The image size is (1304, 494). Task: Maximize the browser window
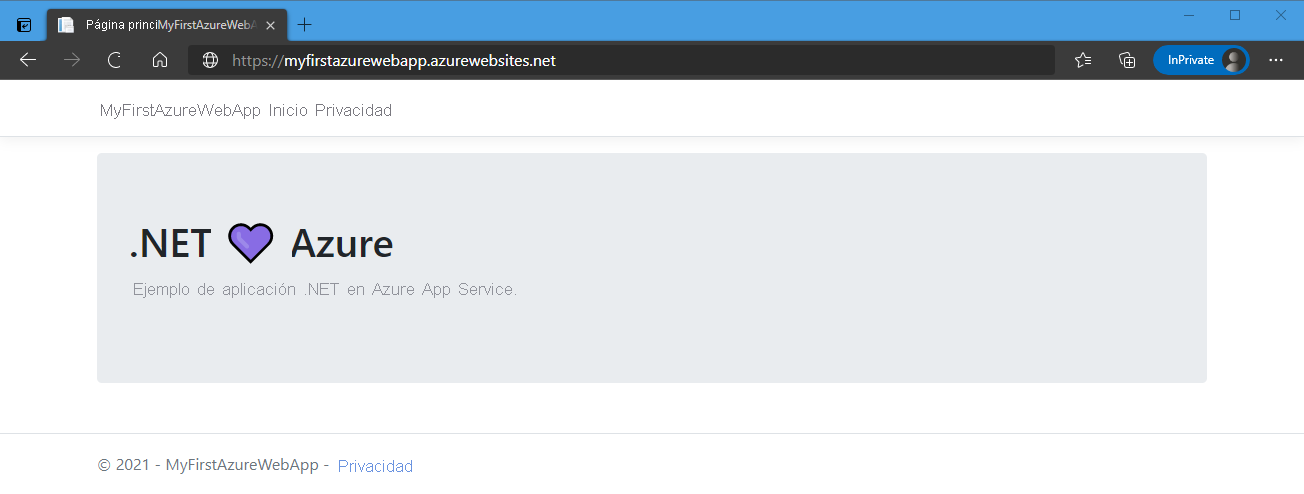pyautogui.click(x=1235, y=15)
